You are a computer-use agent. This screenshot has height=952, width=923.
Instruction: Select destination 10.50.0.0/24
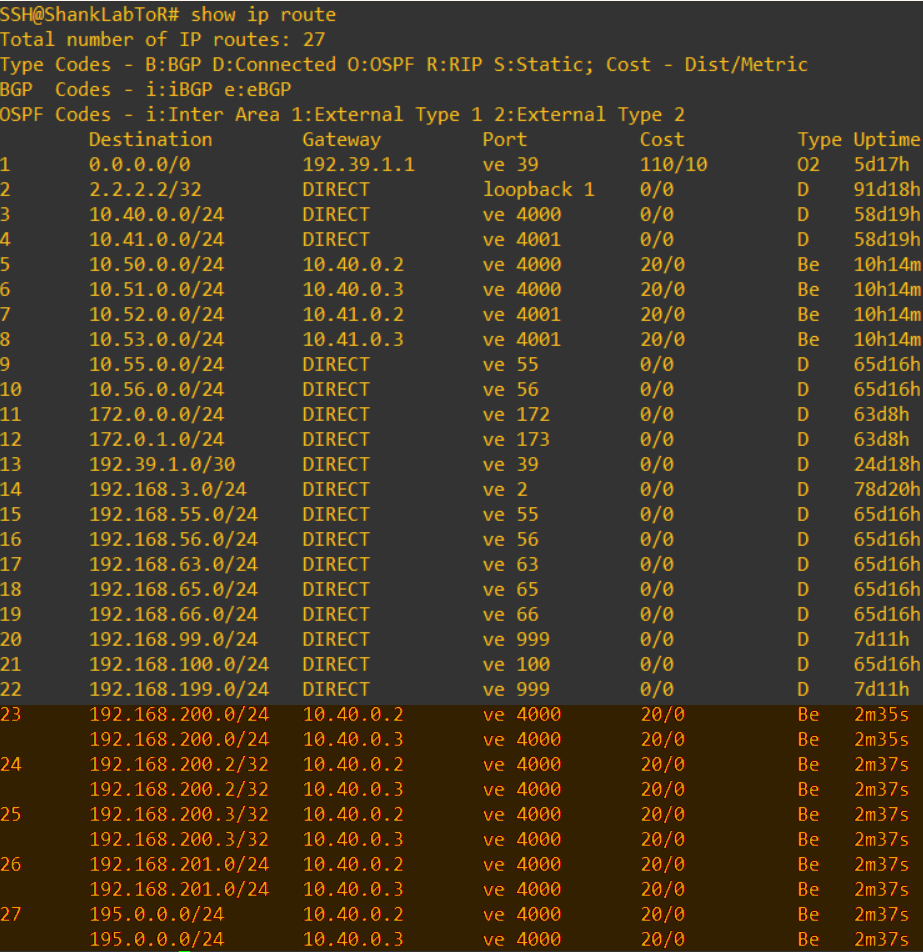click(157, 264)
